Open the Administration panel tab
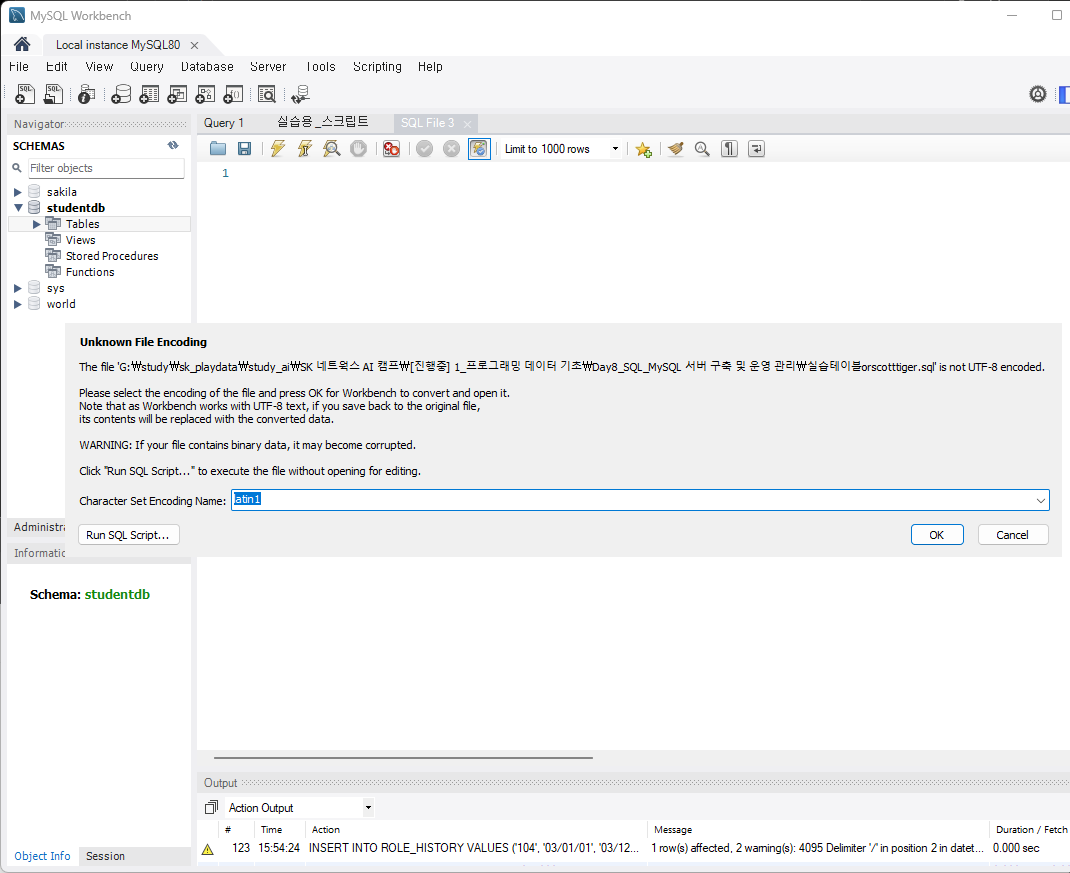The height and width of the screenshot is (873, 1070). click(38, 527)
